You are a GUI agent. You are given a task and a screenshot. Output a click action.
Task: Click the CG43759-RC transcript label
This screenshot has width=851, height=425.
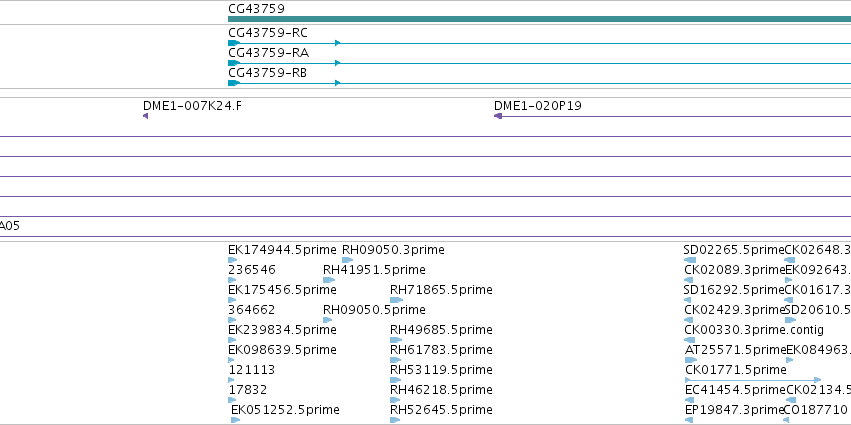point(268,33)
